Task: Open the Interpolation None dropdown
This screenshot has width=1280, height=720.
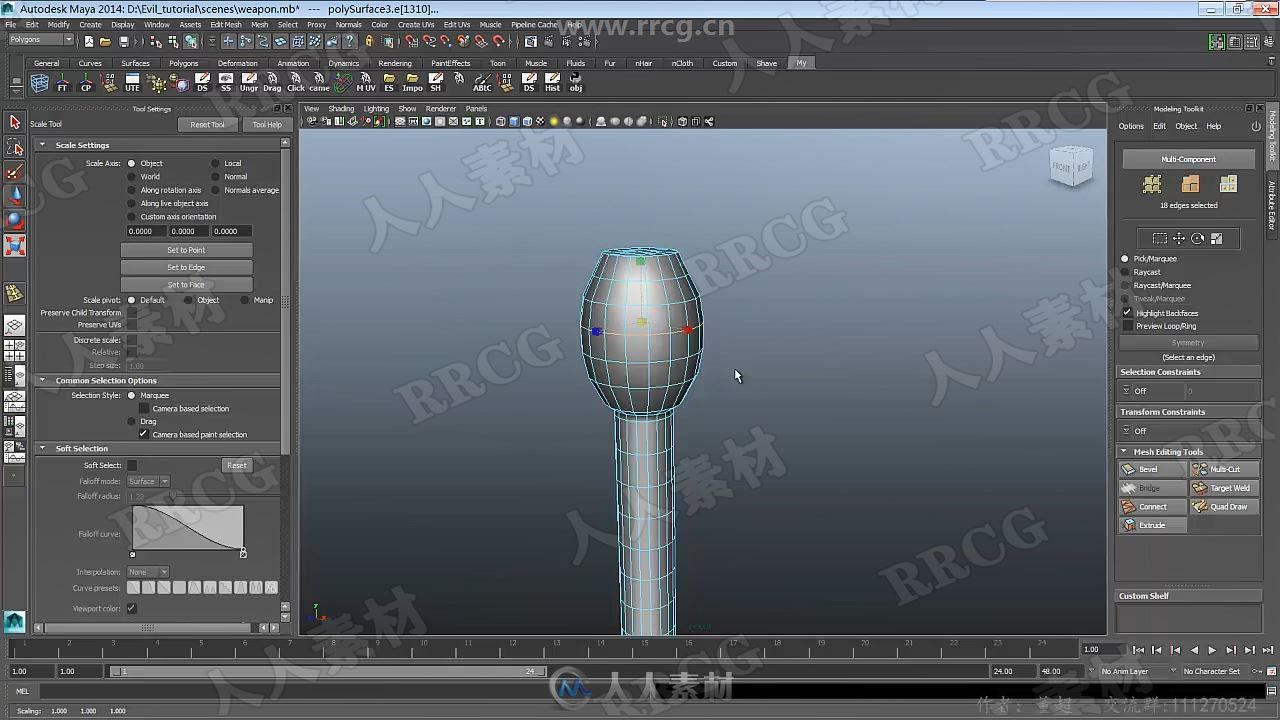Action: pyautogui.click(x=148, y=572)
